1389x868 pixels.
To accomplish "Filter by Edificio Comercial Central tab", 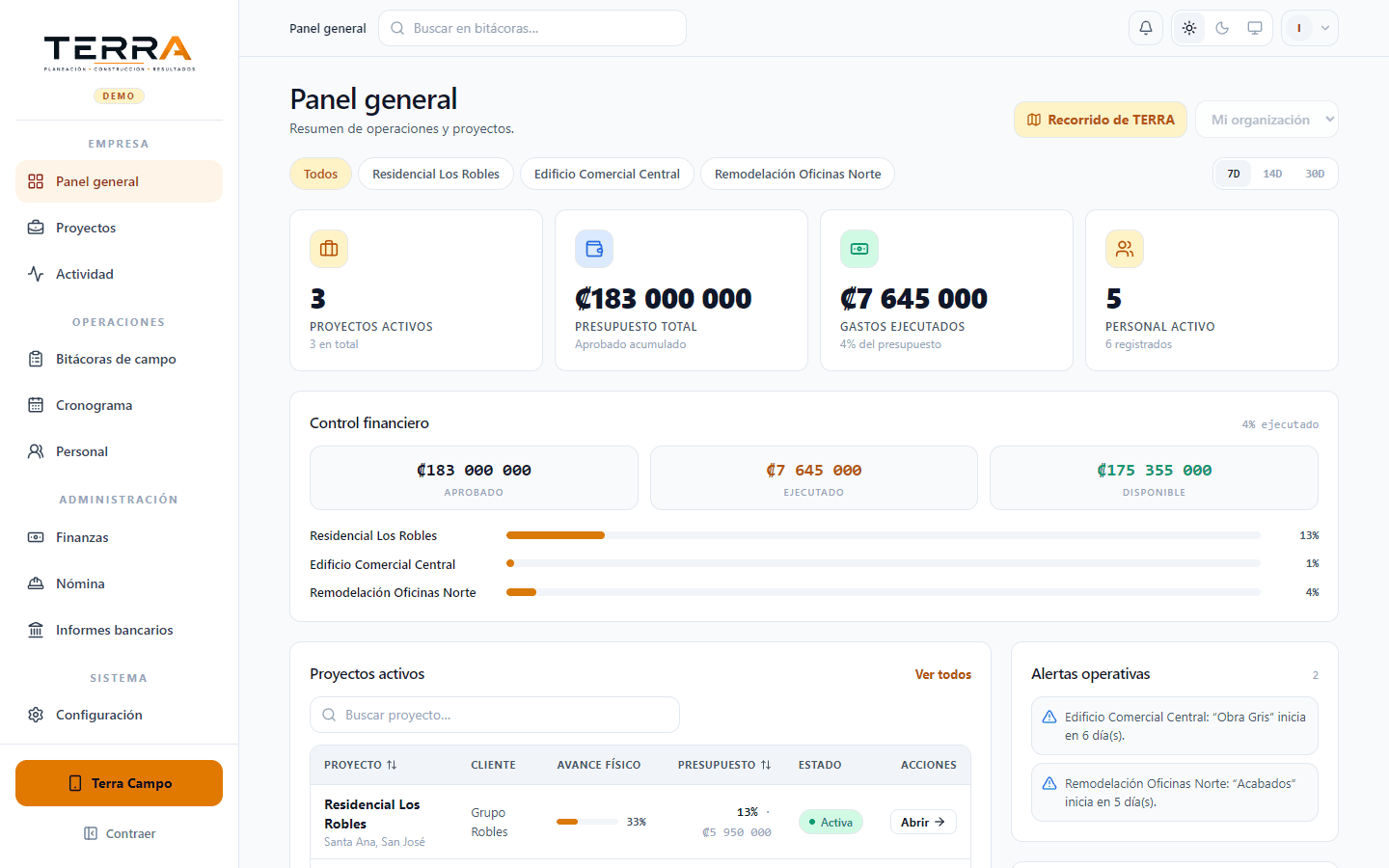I will [x=607, y=174].
